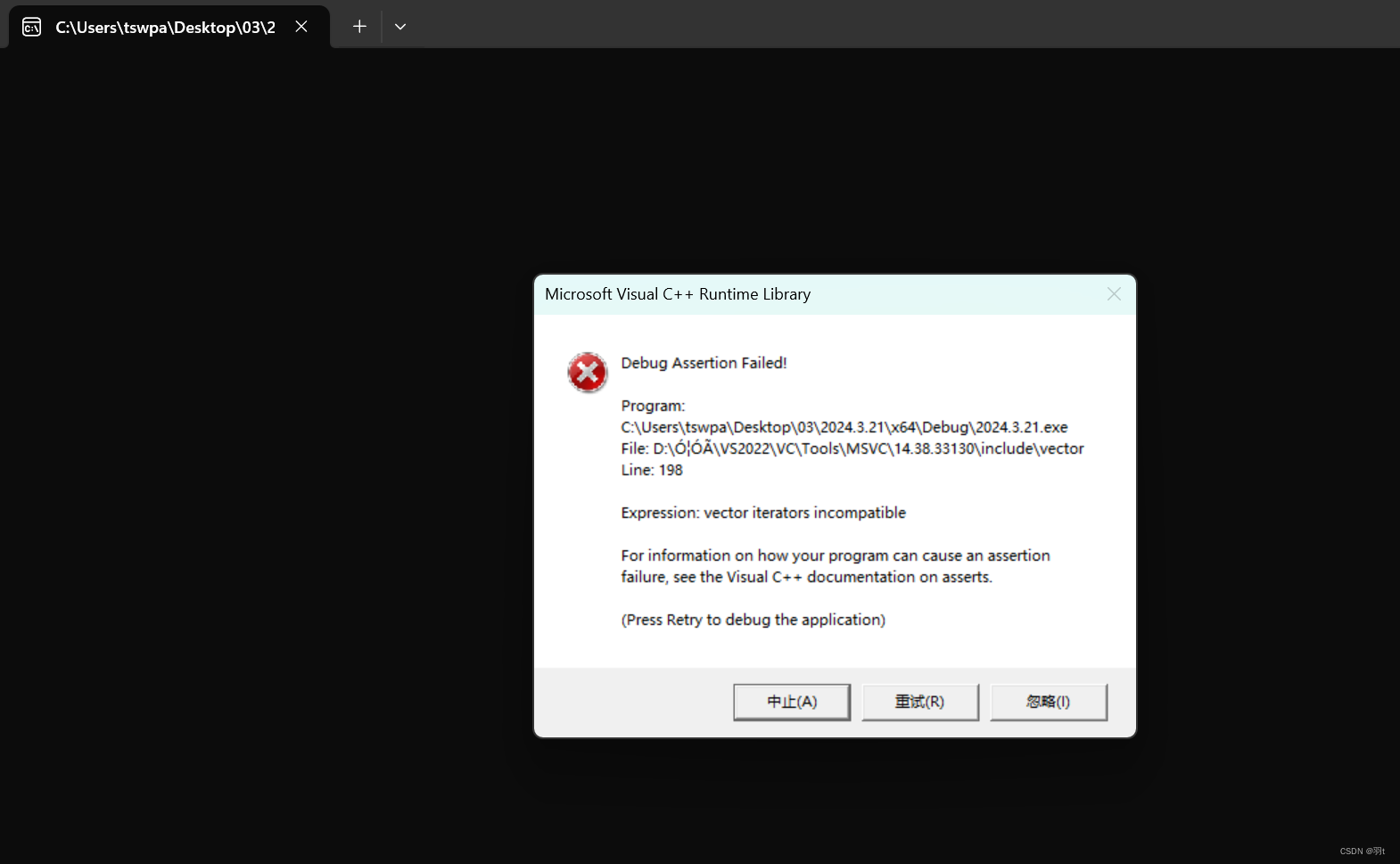Click the 'Line: 198' text

652,470
